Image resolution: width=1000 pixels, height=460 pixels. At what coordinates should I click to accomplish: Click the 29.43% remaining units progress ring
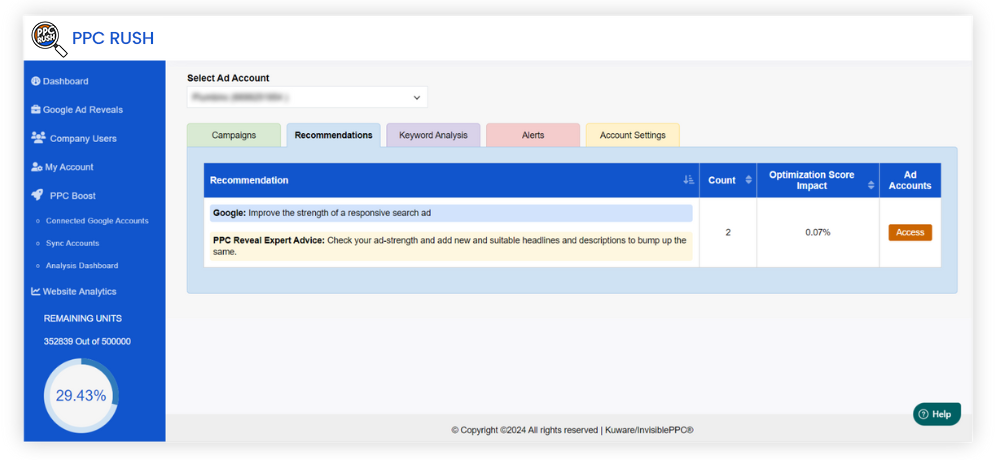(81, 396)
